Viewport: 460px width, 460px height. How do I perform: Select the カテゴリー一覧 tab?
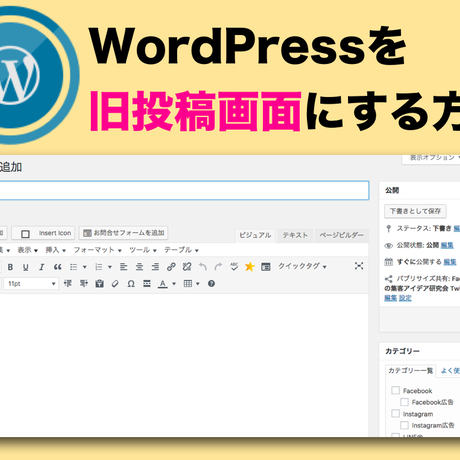[x=410, y=371]
